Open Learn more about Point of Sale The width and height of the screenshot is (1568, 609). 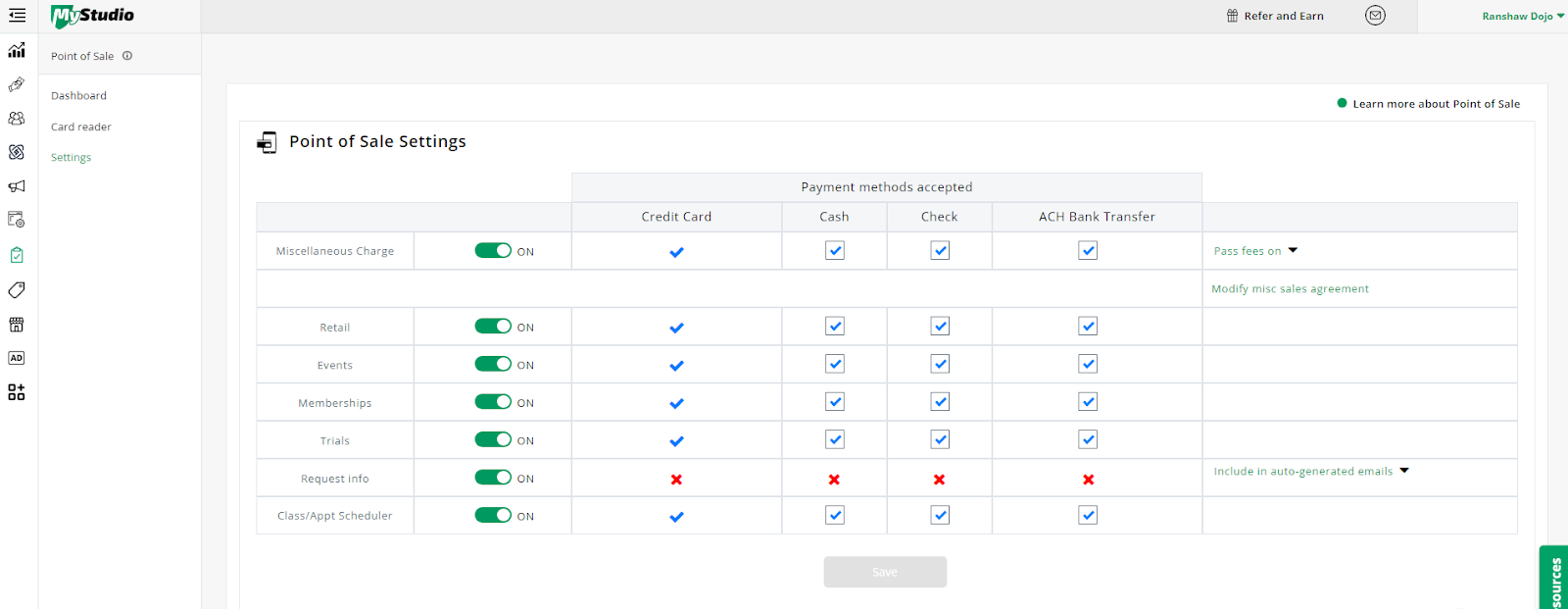click(x=1436, y=104)
